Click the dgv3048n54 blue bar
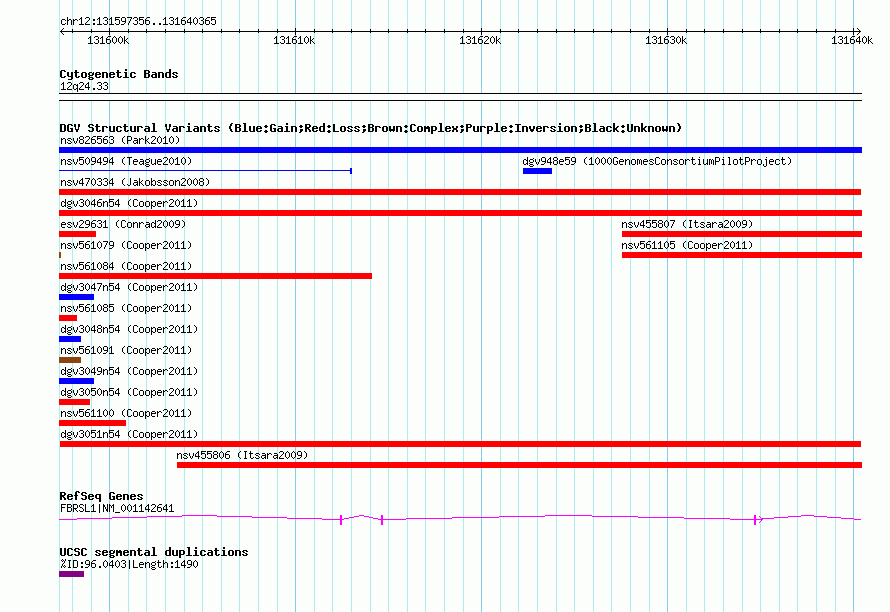 click(70, 339)
